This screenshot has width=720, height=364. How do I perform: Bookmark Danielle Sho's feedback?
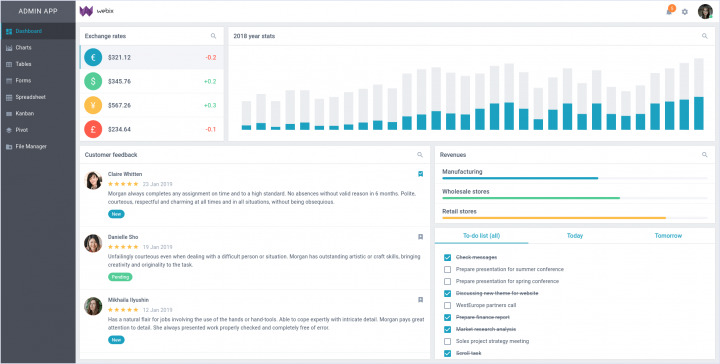tap(420, 237)
